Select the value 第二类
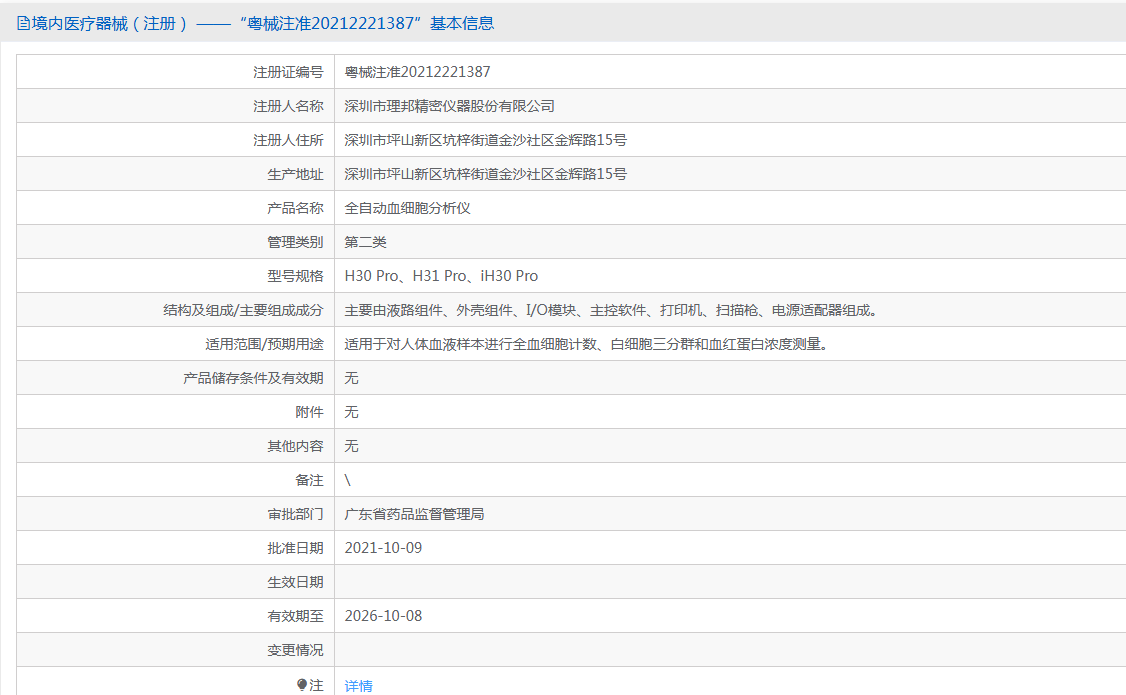 (366, 242)
